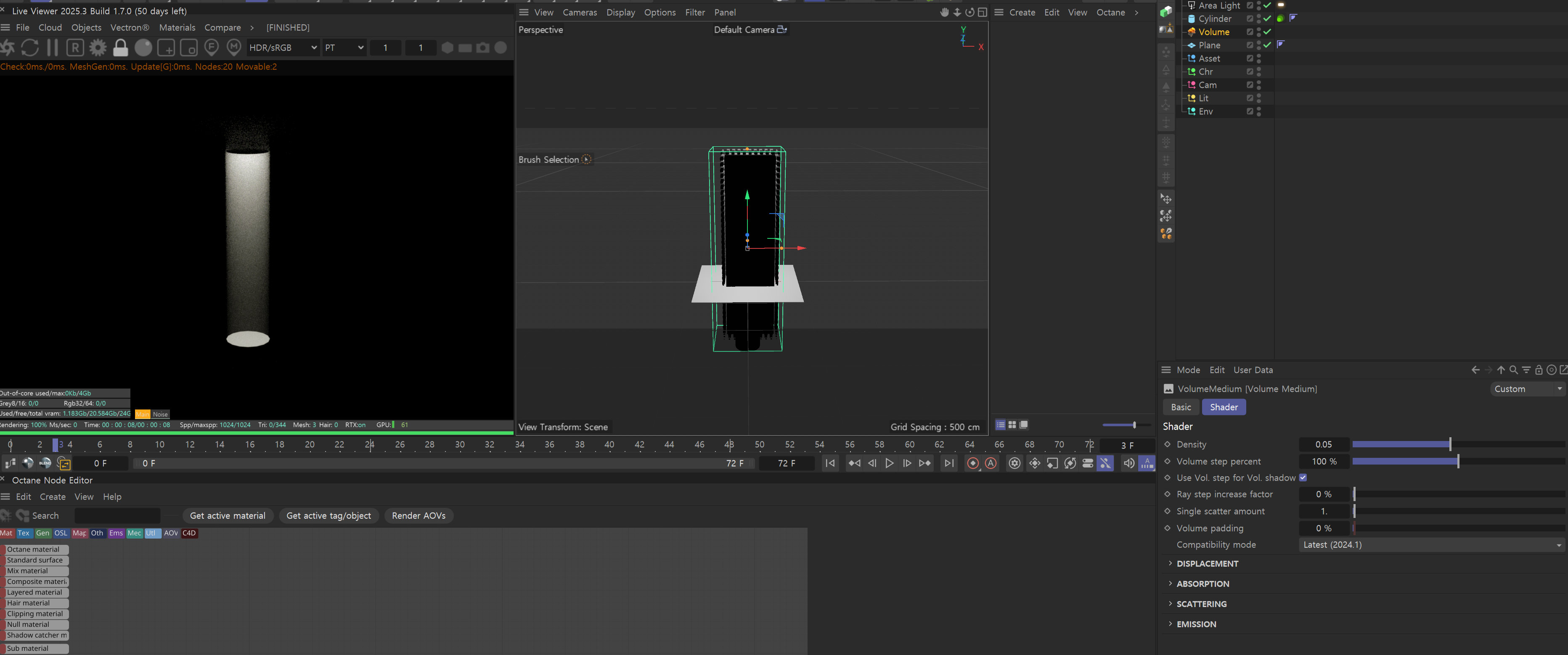Click the Render AOVs button
Image resolution: width=1568 pixels, height=655 pixels.
(418, 516)
